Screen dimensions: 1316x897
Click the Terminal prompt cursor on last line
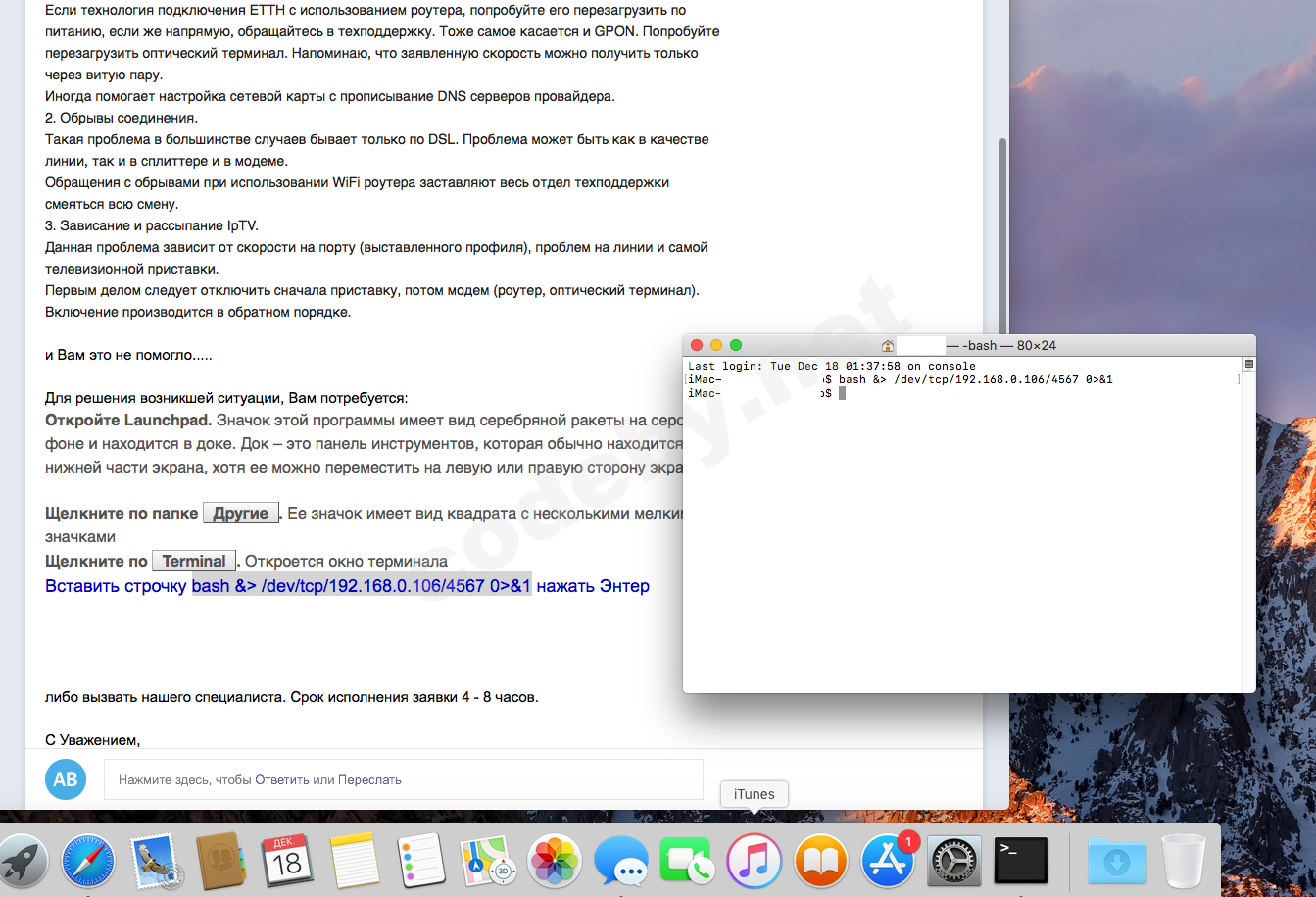click(842, 393)
